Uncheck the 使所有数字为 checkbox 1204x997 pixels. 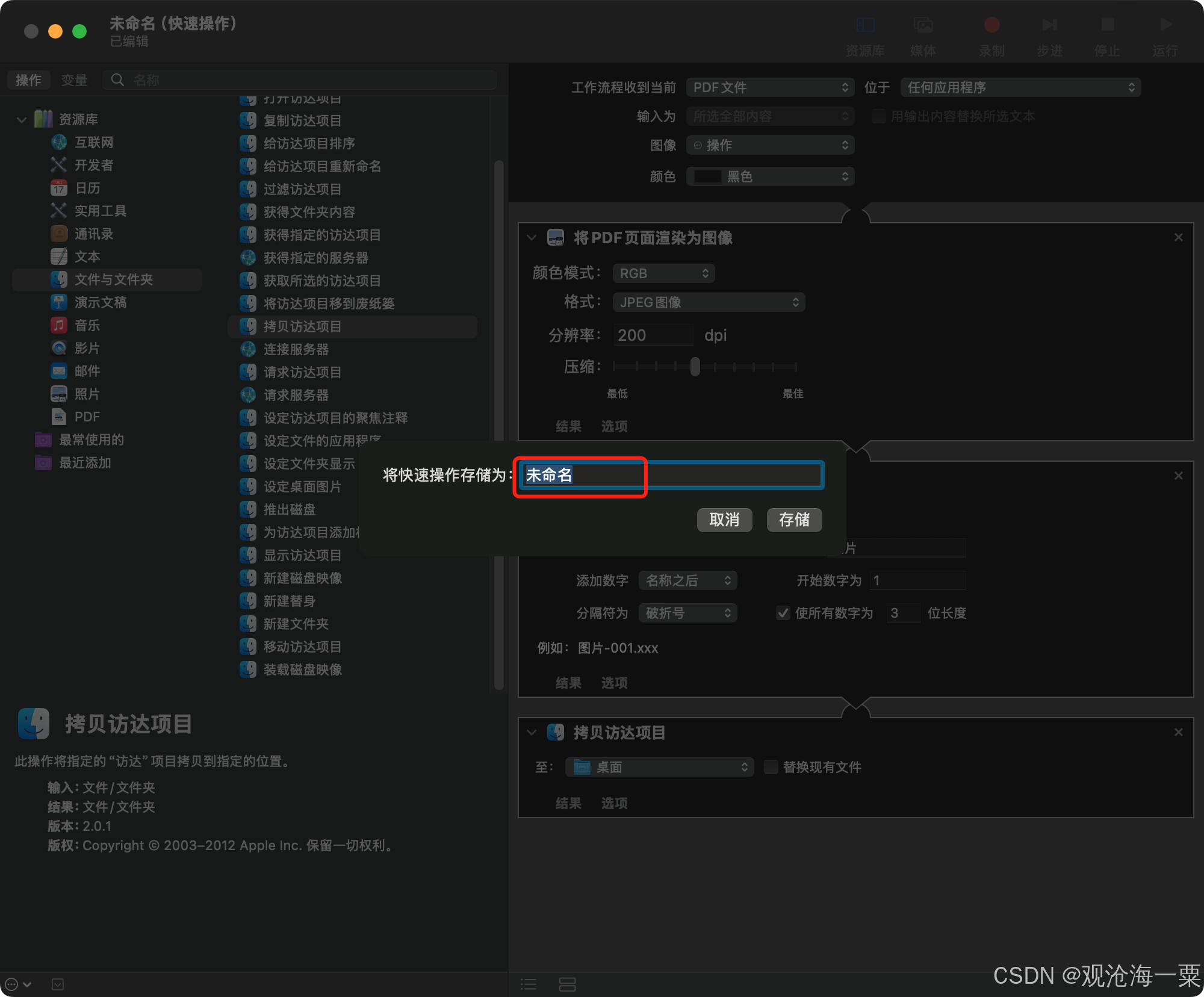coord(783,613)
